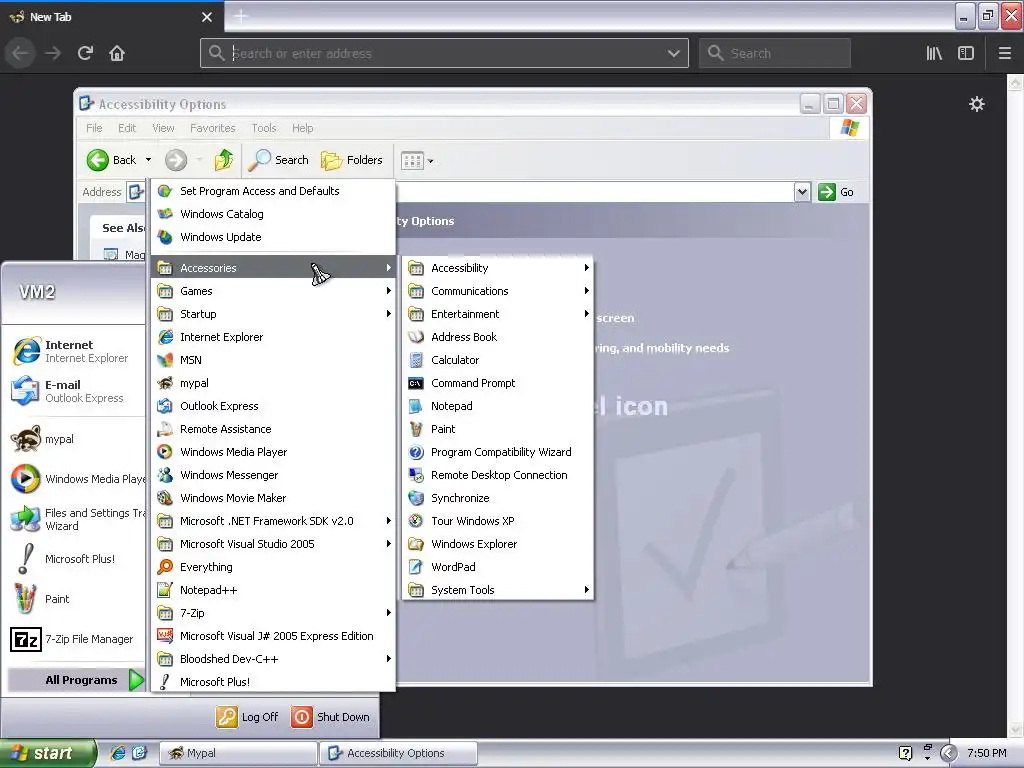Open the Tools menu
Viewport: 1024px width, 768px height.
[x=264, y=128]
